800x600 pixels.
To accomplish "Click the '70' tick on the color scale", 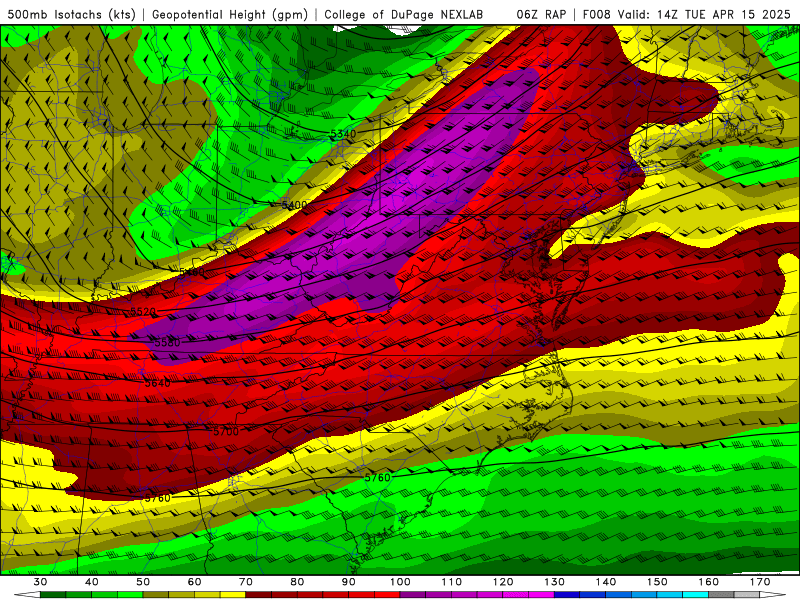I will click(x=246, y=582).
